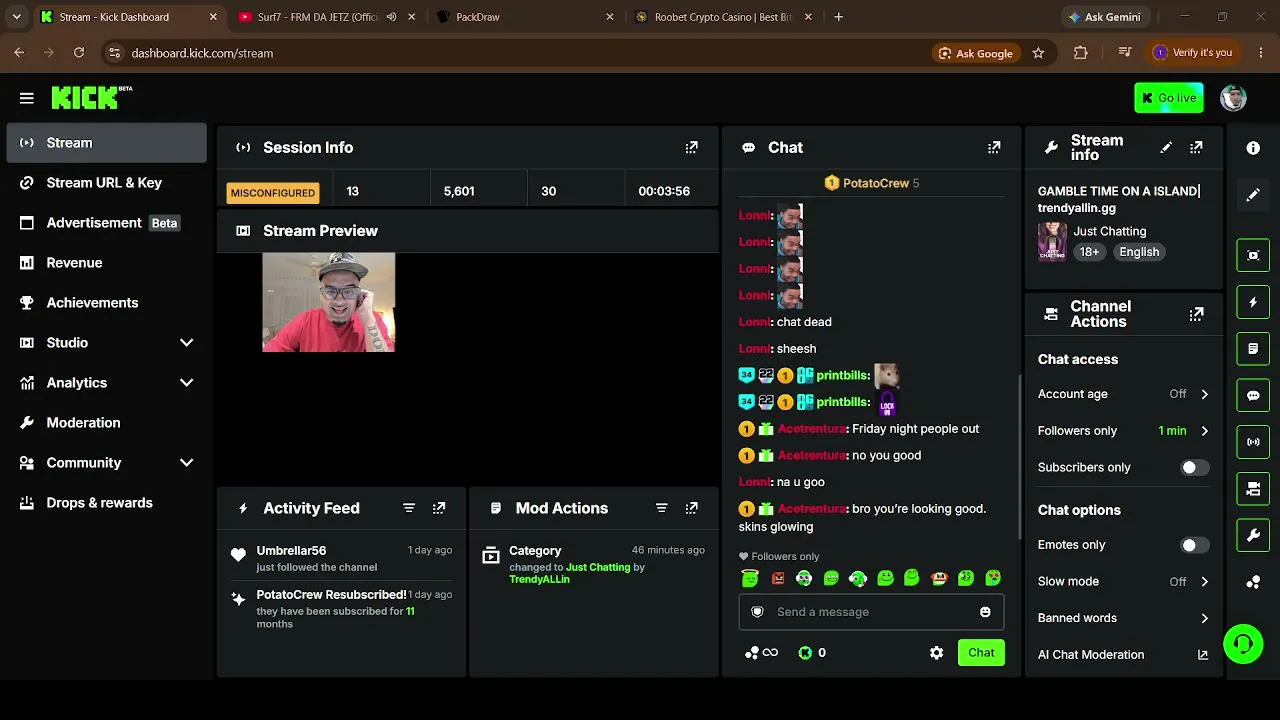Click the Ask Google button in address bar
Screen dimensions: 1280x720
click(x=975, y=53)
